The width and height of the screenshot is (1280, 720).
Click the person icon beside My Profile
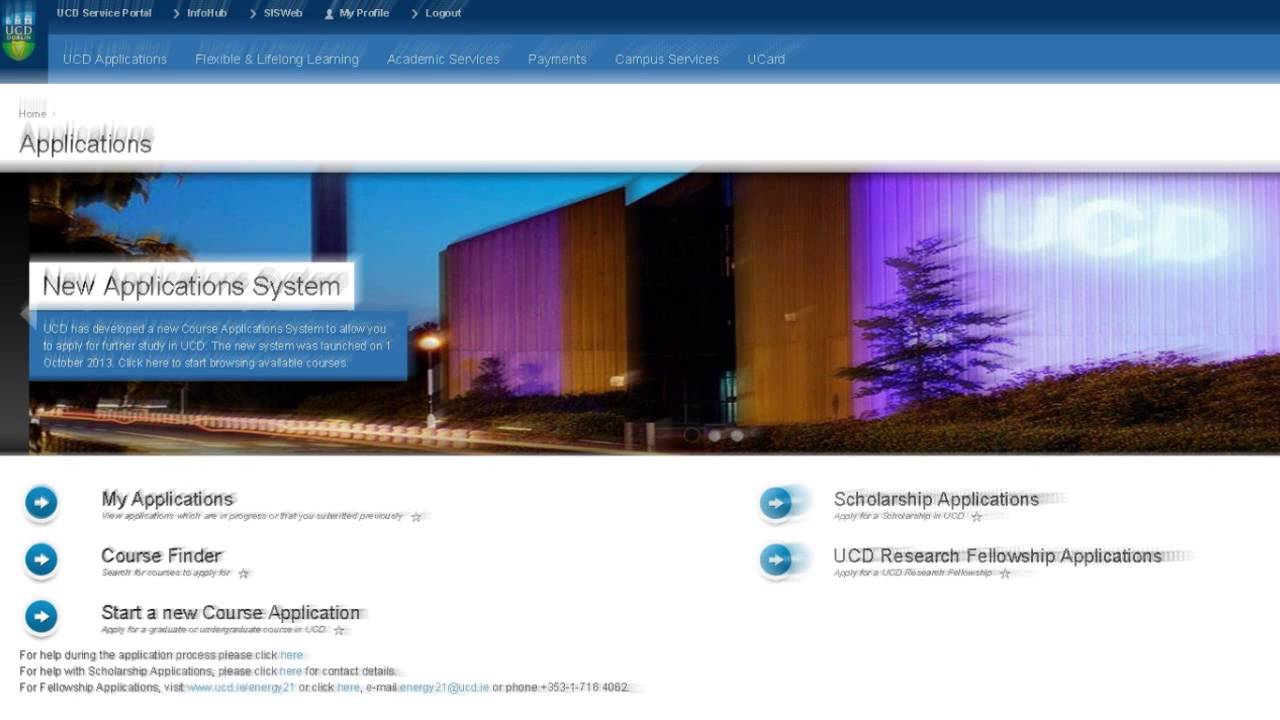coord(329,14)
